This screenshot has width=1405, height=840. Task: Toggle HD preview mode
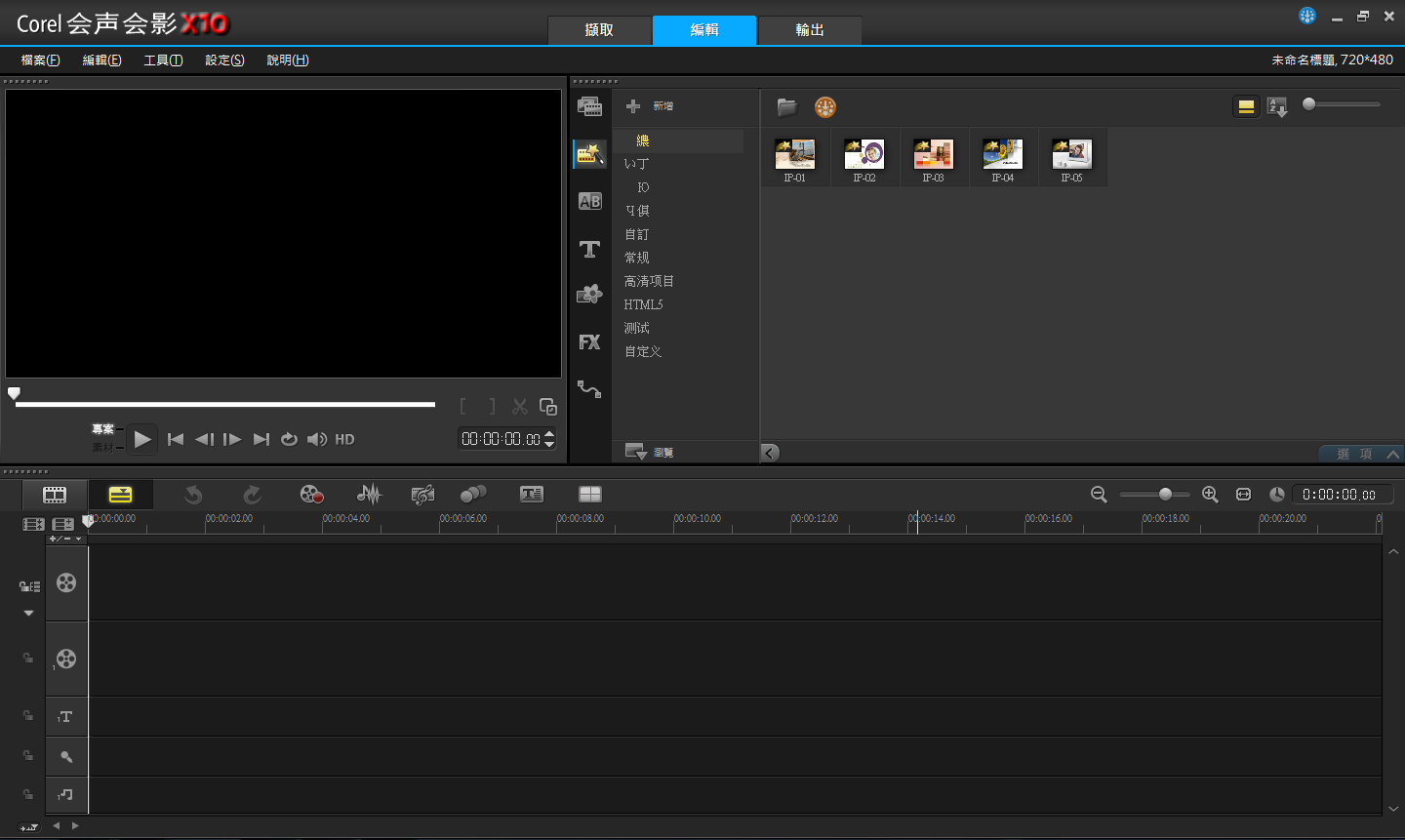tap(344, 440)
